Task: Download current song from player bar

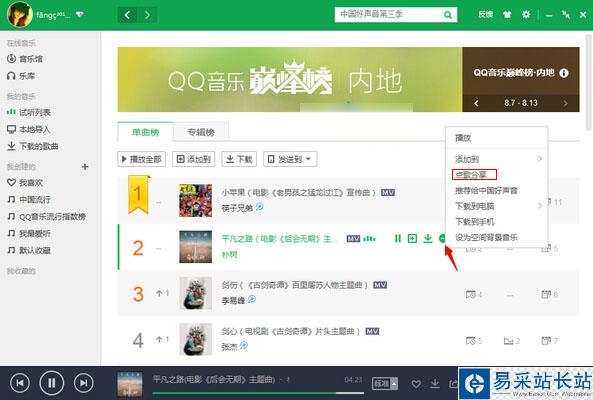Action: coord(435,384)
